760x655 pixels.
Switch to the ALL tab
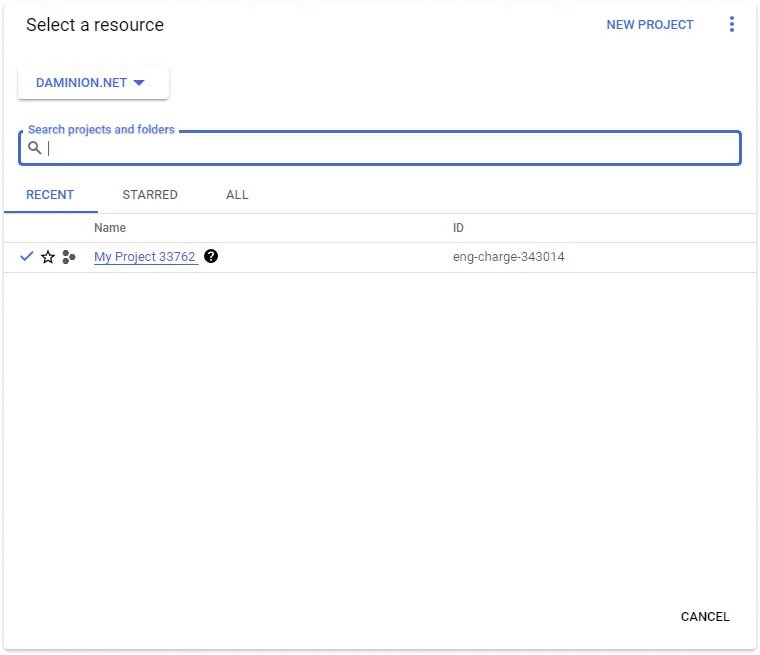point(237,195)
